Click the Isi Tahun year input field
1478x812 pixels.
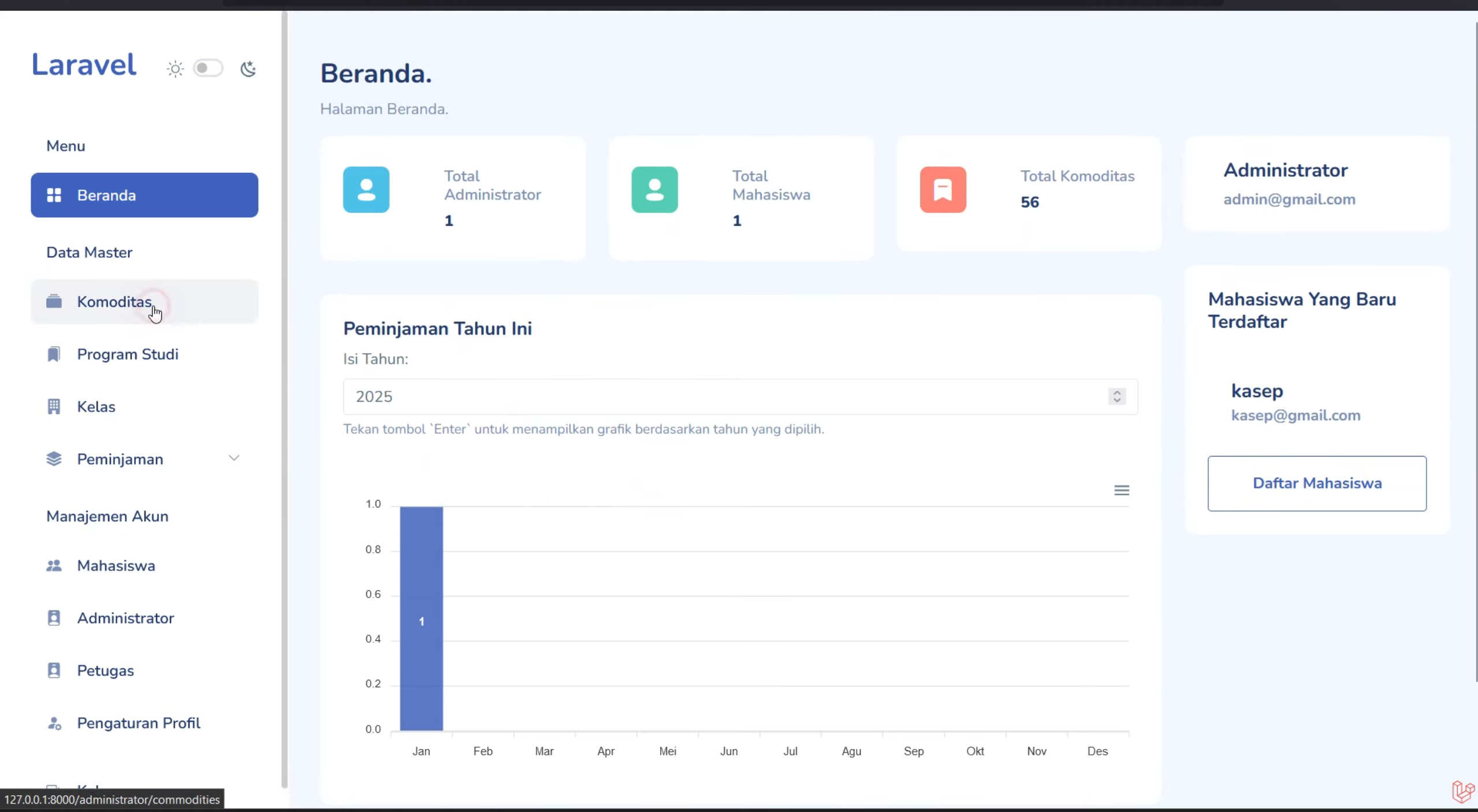coord(740,397)
